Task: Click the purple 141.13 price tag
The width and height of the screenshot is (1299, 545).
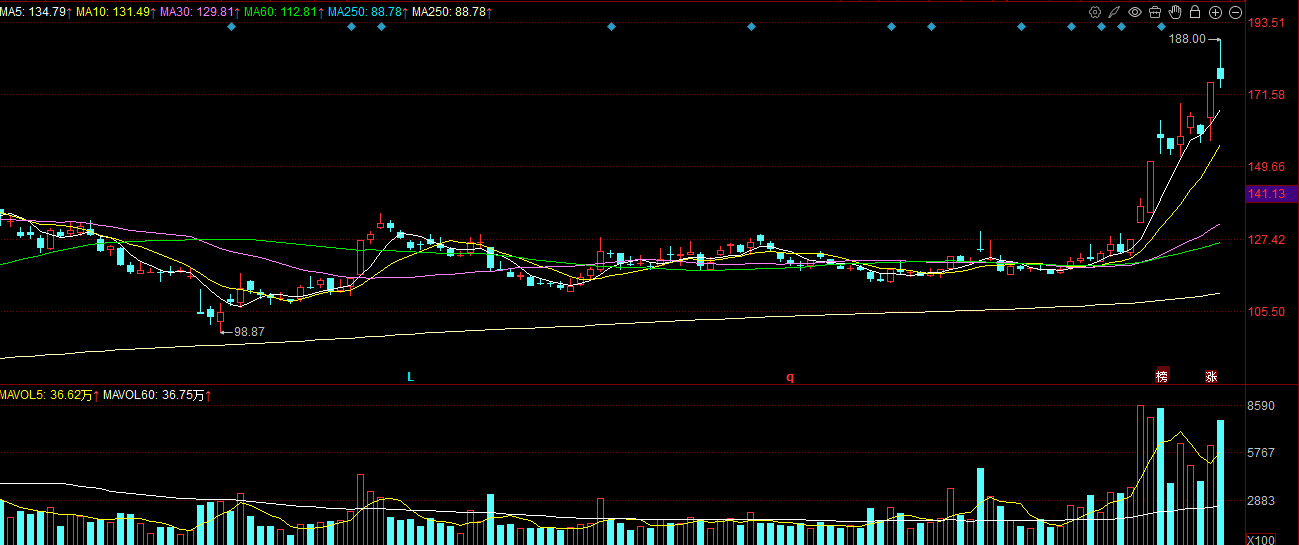Action: [x=1271, y=194]
